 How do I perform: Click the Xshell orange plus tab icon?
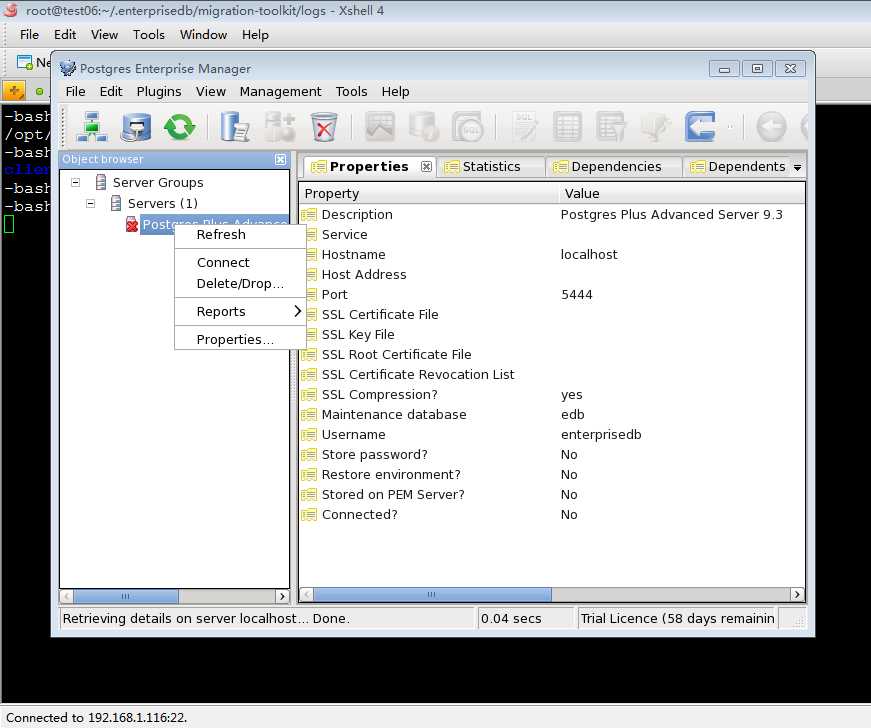tap(14, 91)
